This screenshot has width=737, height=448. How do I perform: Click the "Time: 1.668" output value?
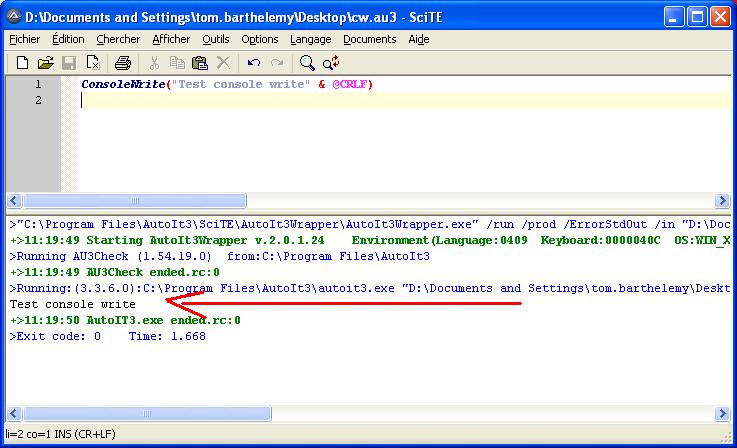click(x=167, y=336)
